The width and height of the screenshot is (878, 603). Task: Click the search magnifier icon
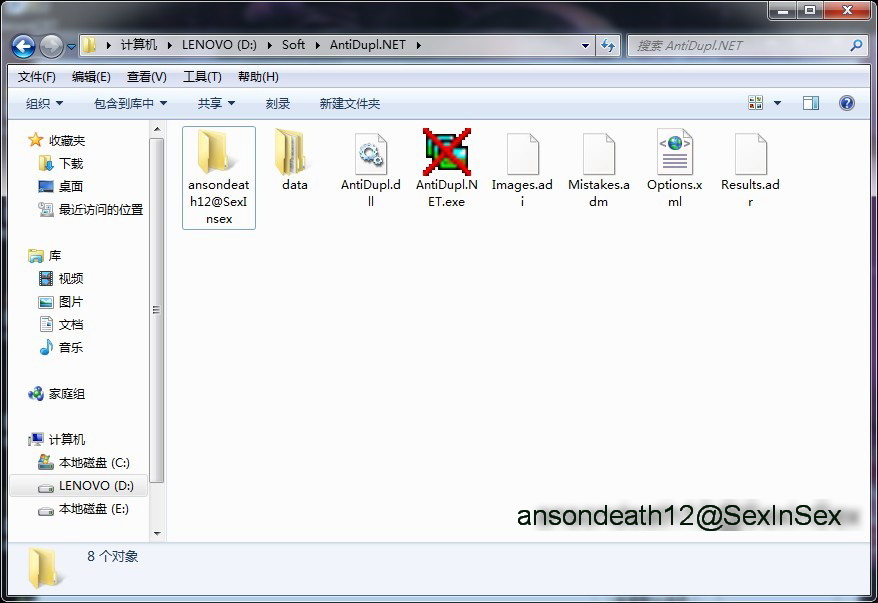pyautogui.click(x=856, y=45)
